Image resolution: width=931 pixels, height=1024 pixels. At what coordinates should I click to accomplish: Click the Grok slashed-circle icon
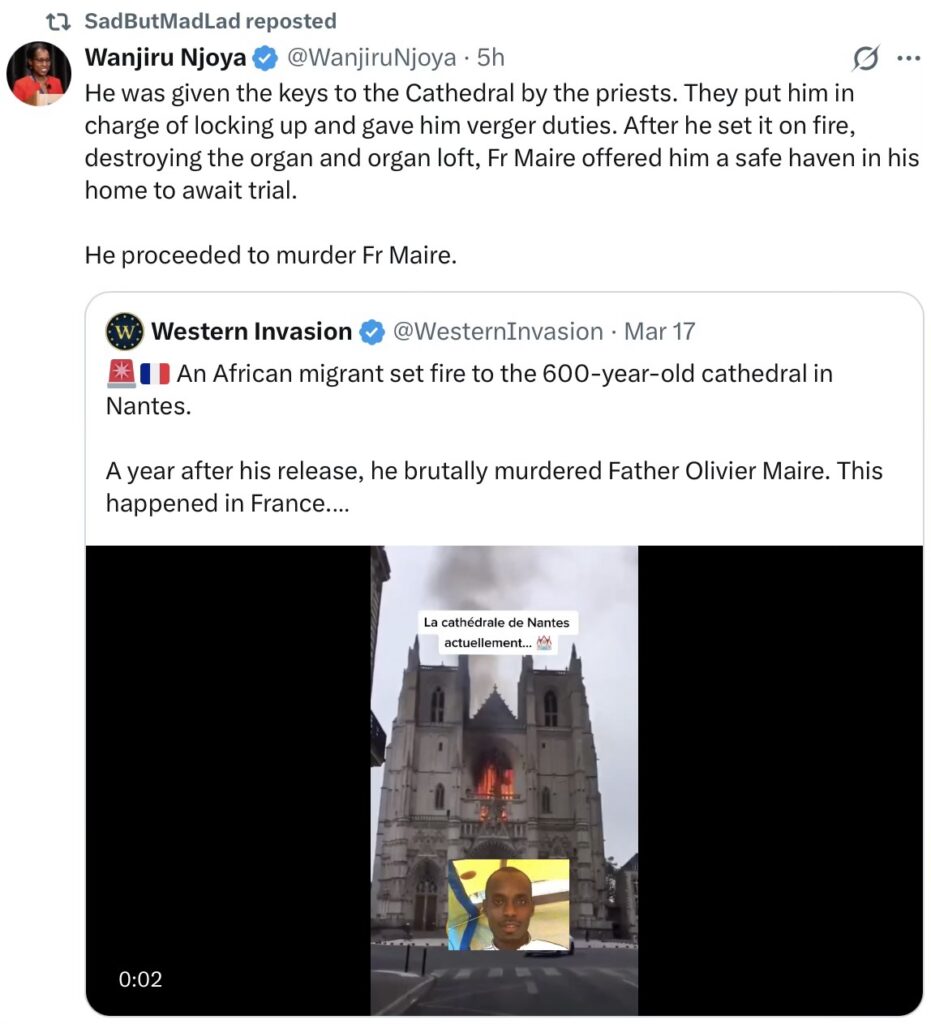[x=865, y=60]
